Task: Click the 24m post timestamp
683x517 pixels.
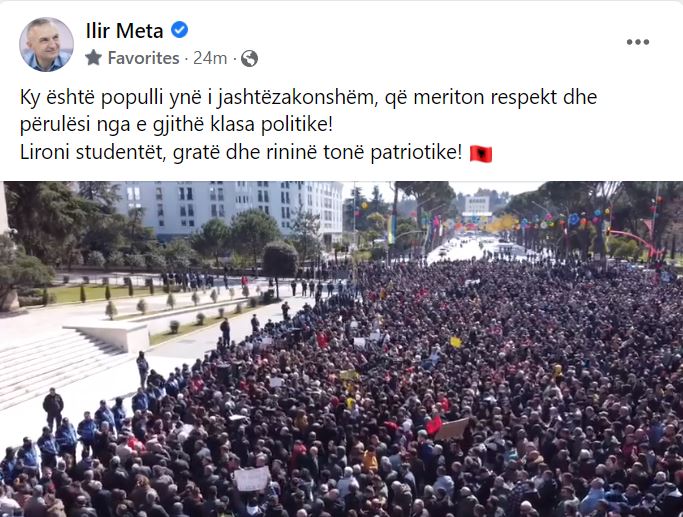Action: (210, 58)
